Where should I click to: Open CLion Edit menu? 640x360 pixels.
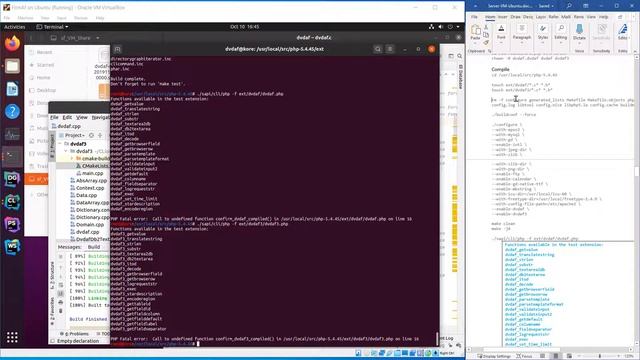pos(67,117)
